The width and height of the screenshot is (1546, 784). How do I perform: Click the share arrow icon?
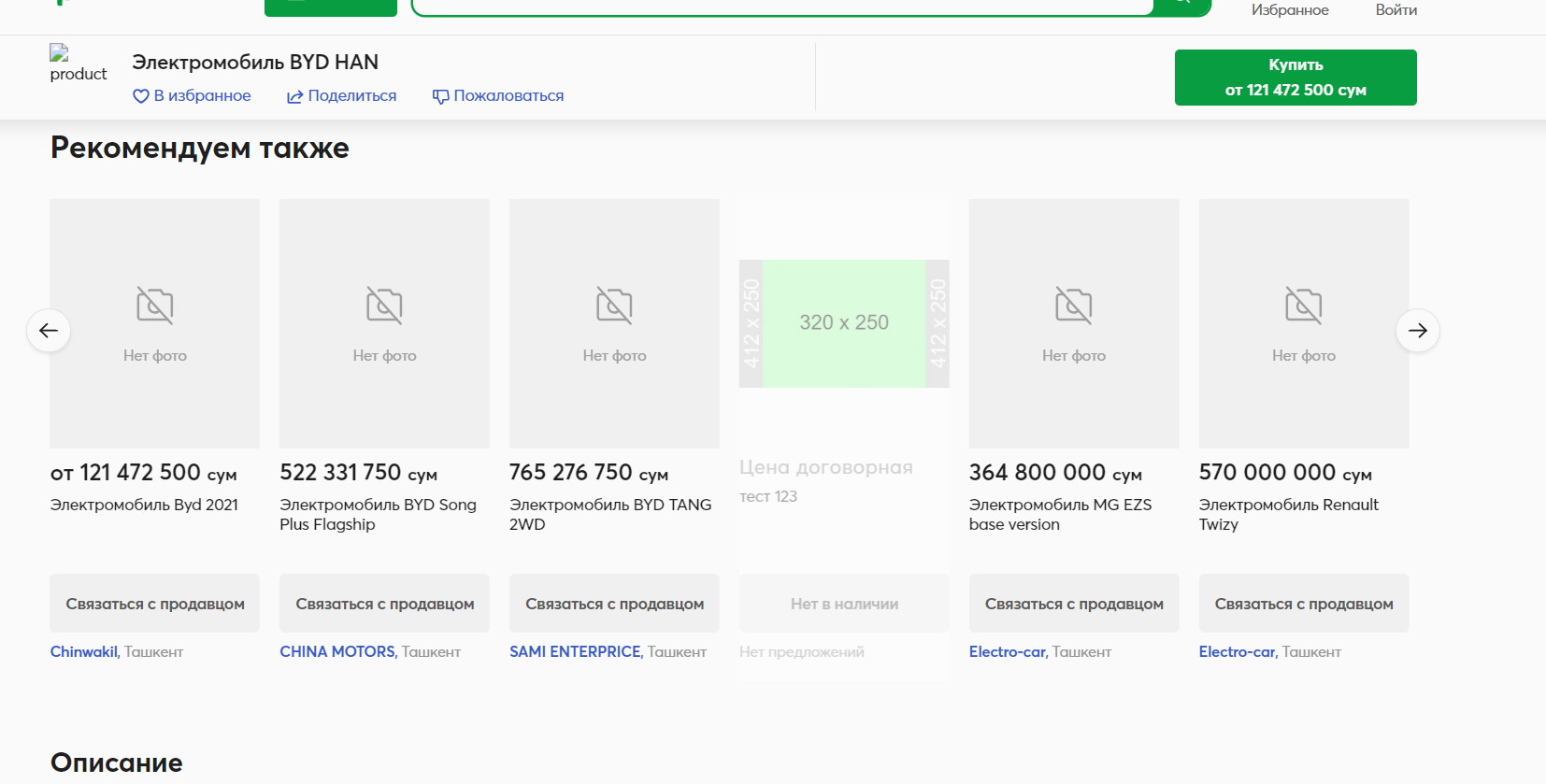[294, 96]
